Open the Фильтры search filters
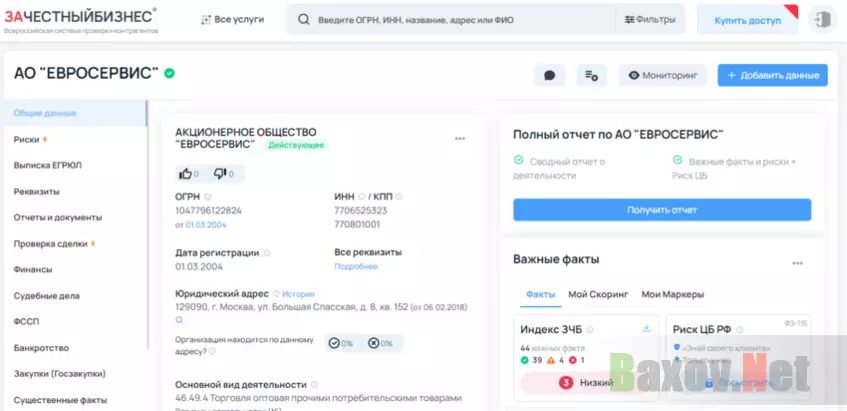The image size is (847, 411). click(x=650, y=19)
